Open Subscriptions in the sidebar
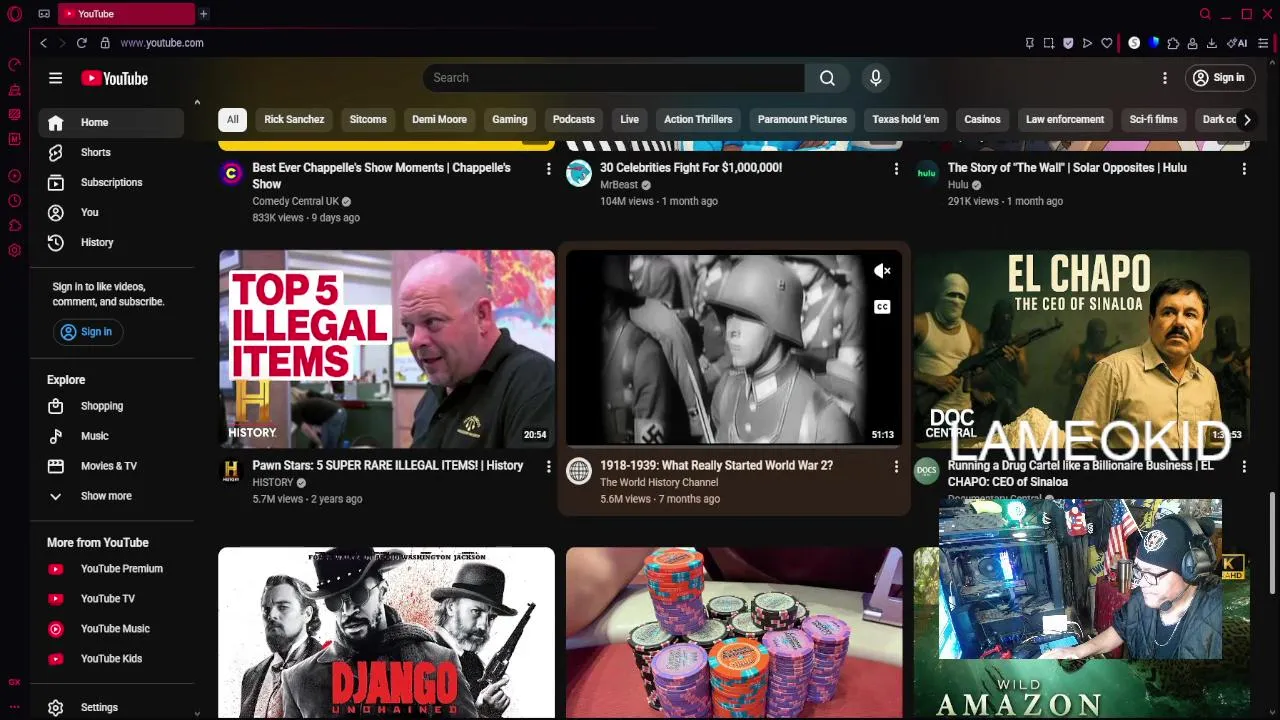This screenshot has width=1280, height=720. click(x=111, y=182)
